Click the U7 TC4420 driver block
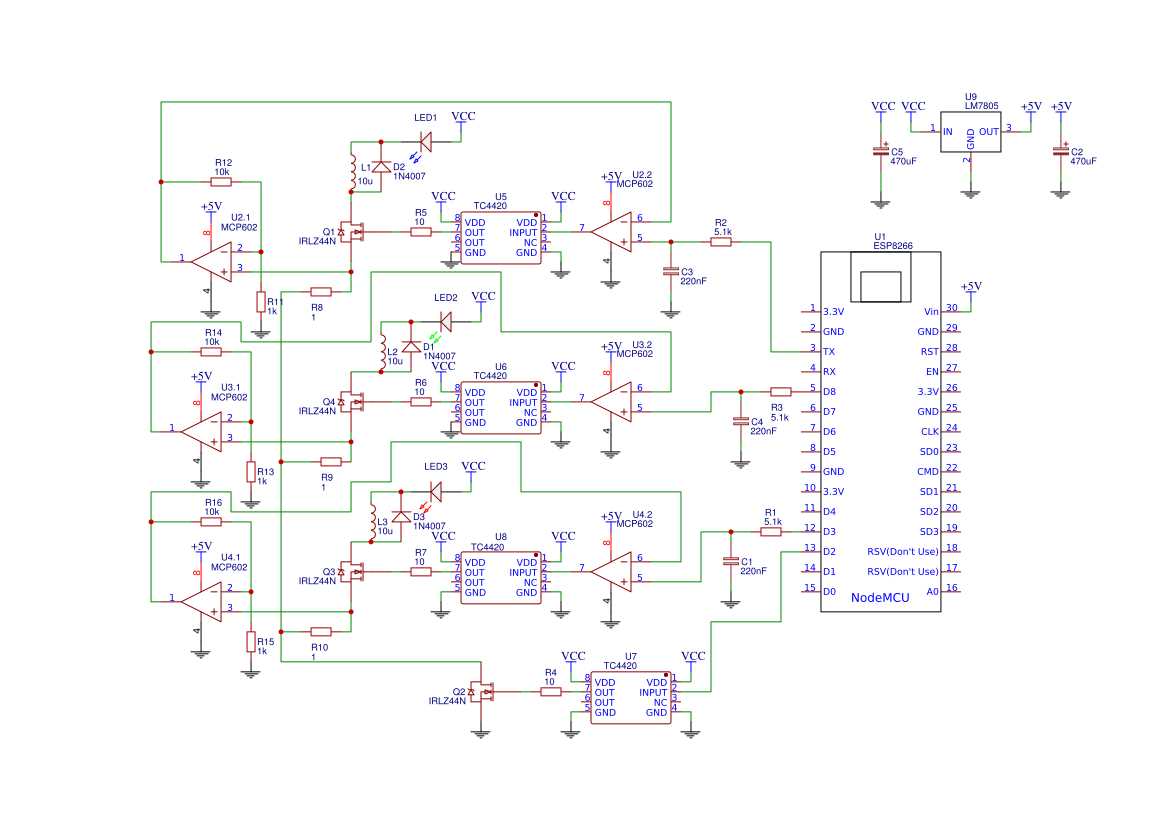 (x=631, y=697)
